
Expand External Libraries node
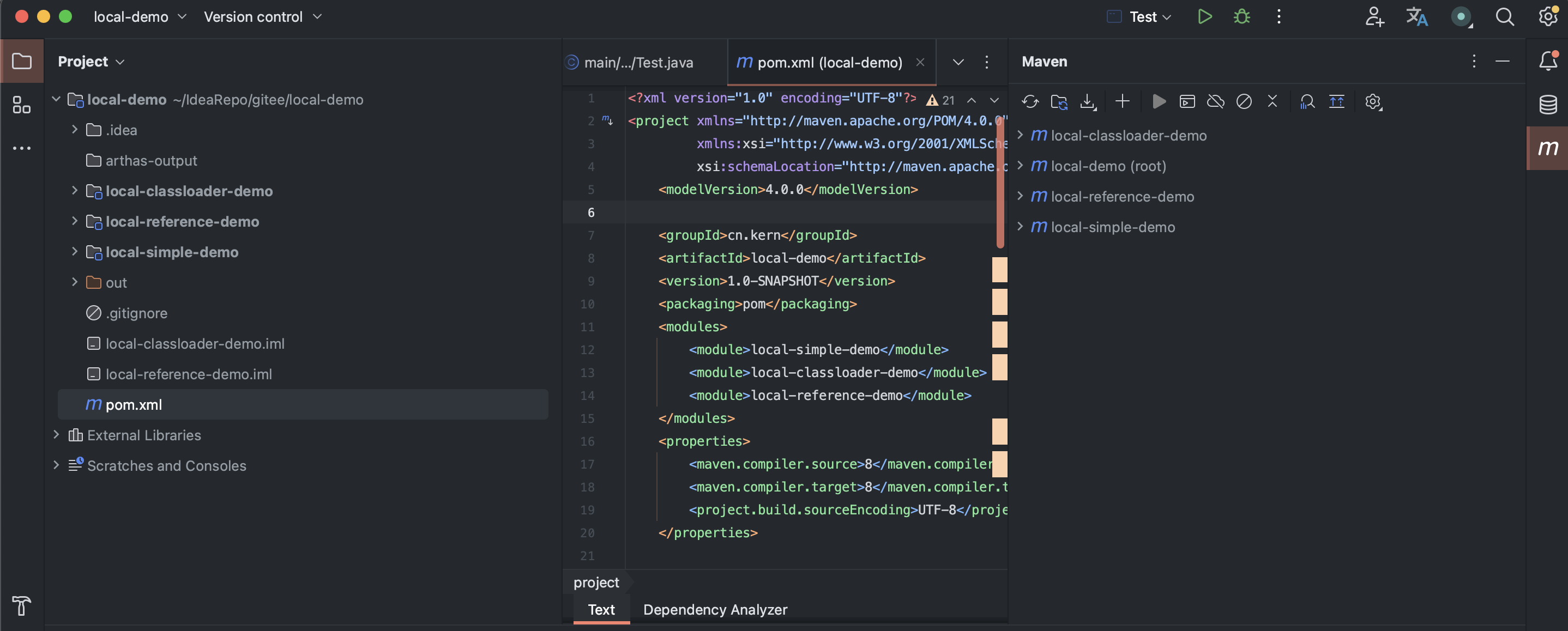[56, 434]
